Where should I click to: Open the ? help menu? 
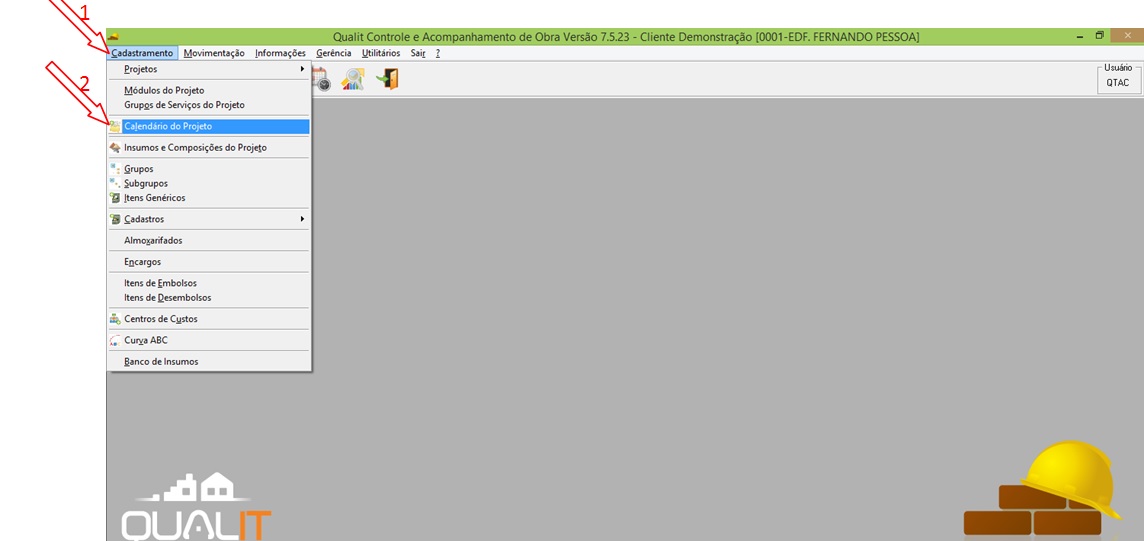438,53
